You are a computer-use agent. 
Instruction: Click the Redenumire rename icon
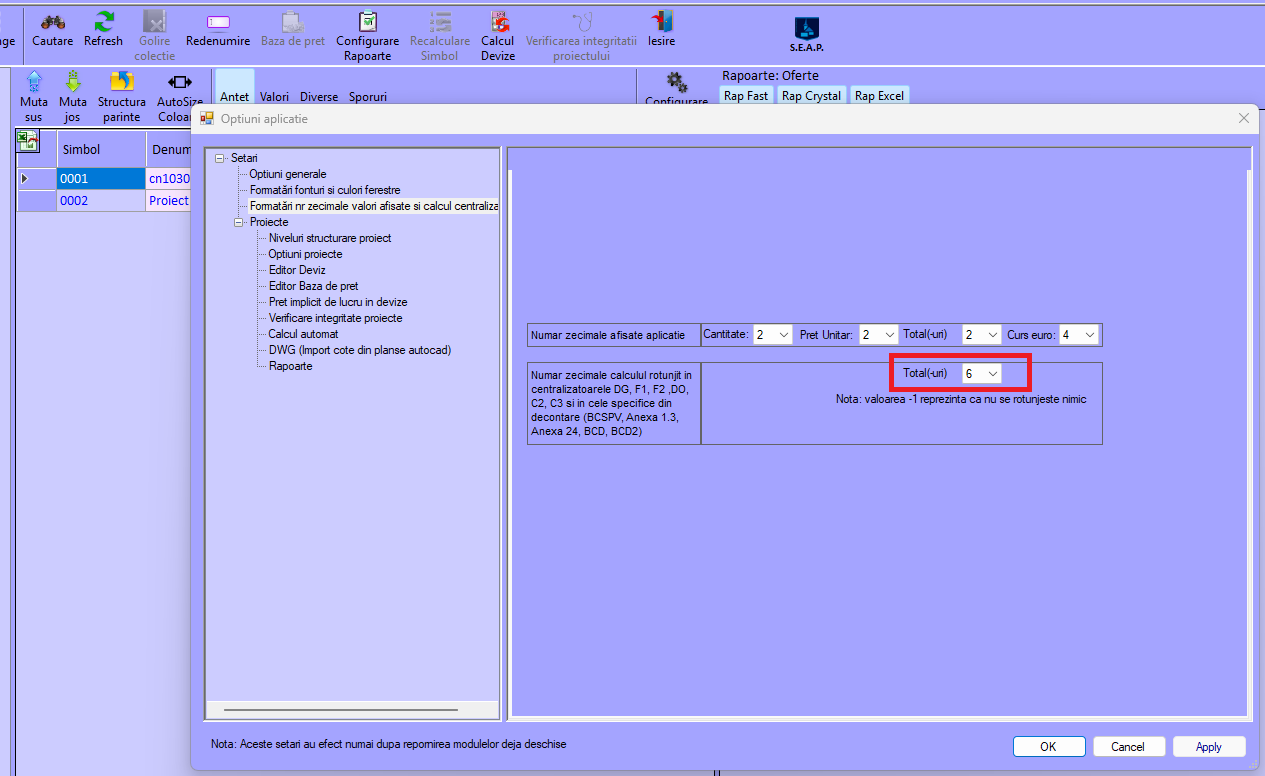(x=218, y=22)
